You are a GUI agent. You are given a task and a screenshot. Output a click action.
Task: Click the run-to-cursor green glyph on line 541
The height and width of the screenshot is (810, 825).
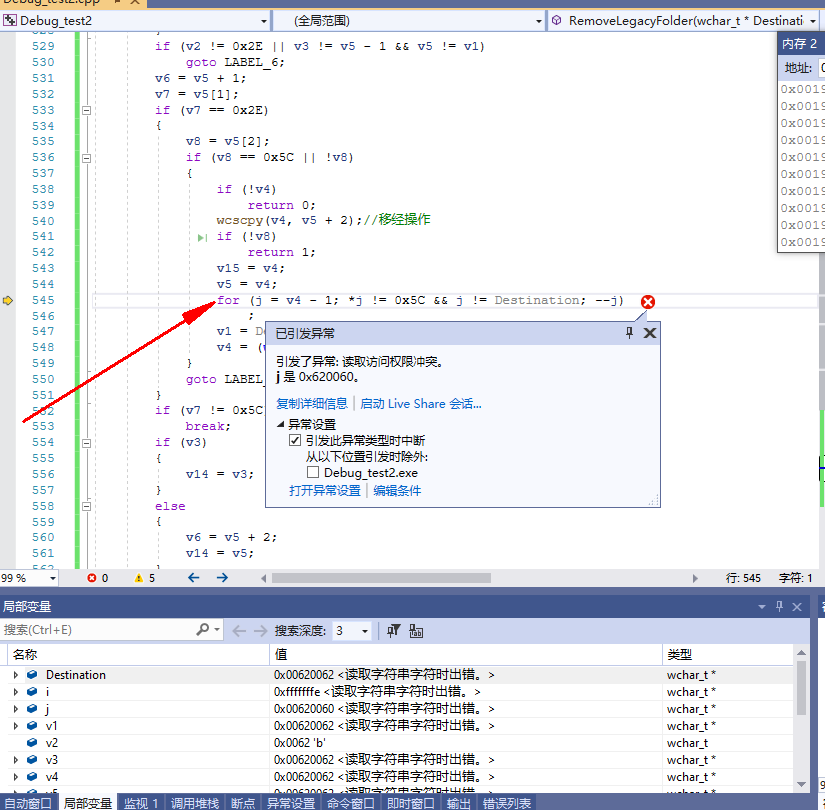pyautogui.click(x=202, y=238)
